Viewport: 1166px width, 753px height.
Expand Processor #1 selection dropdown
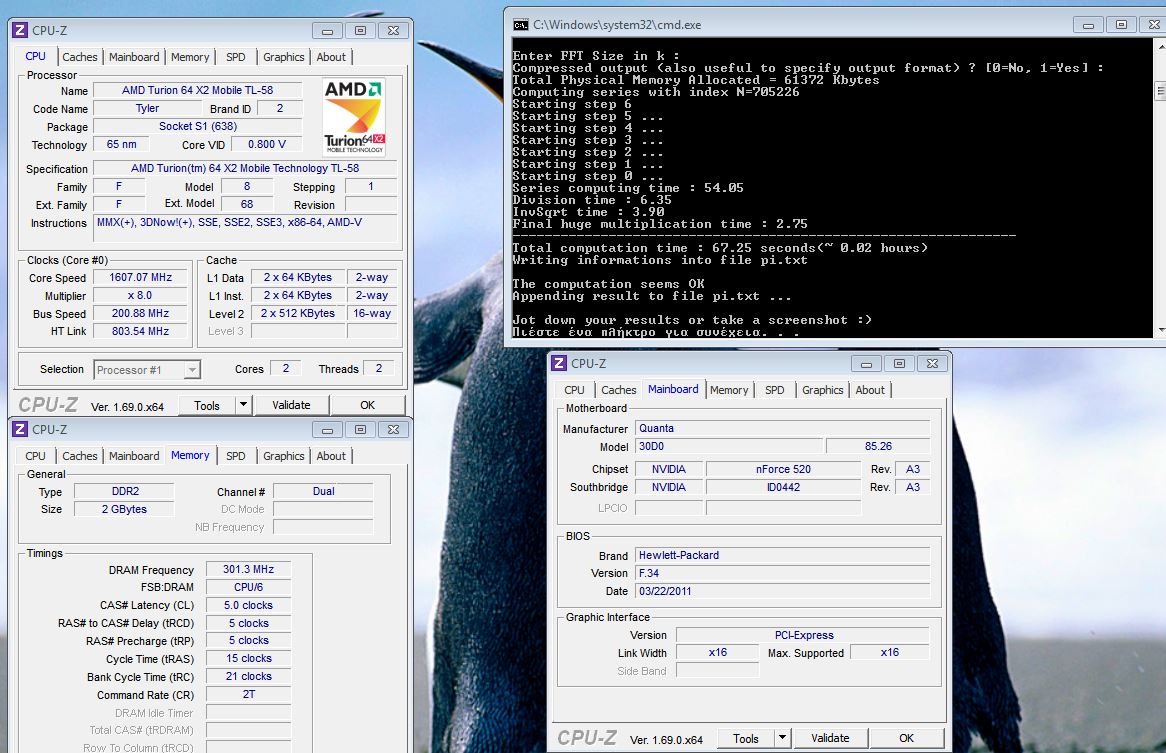point(192,370)
